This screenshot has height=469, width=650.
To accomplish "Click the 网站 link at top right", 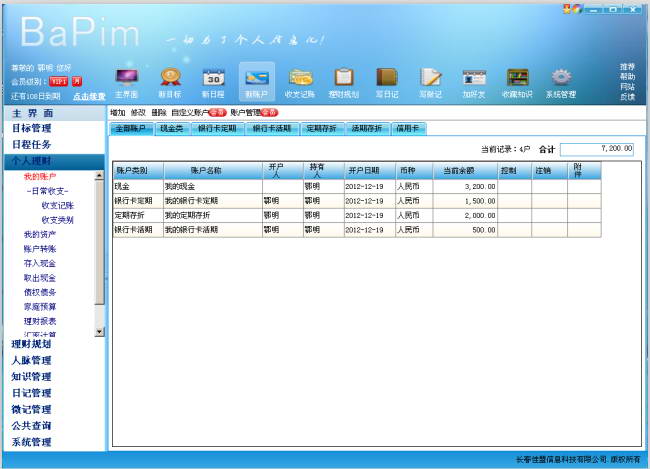I will pyautogui.click(x=627, y=86).
